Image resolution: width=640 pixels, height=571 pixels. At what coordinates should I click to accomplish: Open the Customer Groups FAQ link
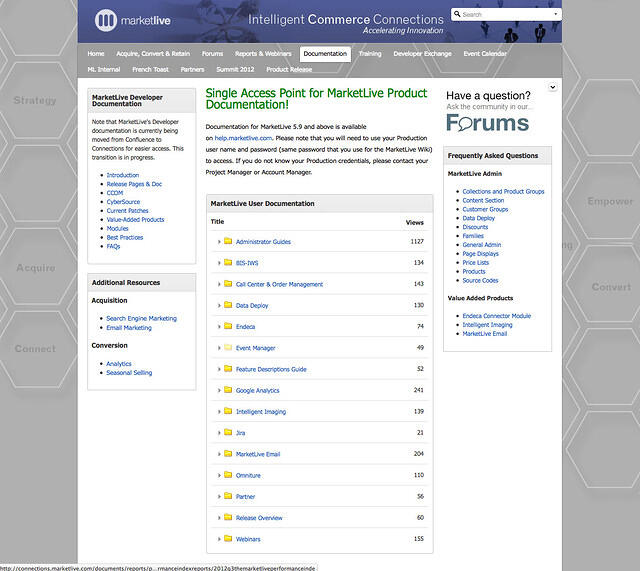485,209
